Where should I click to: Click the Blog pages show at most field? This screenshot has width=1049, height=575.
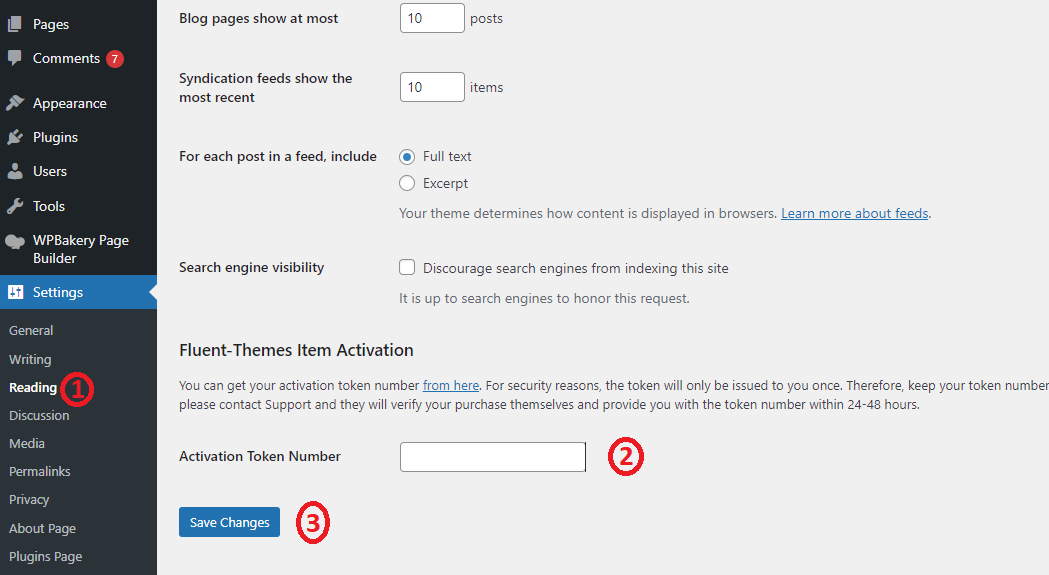pos(432,18)
